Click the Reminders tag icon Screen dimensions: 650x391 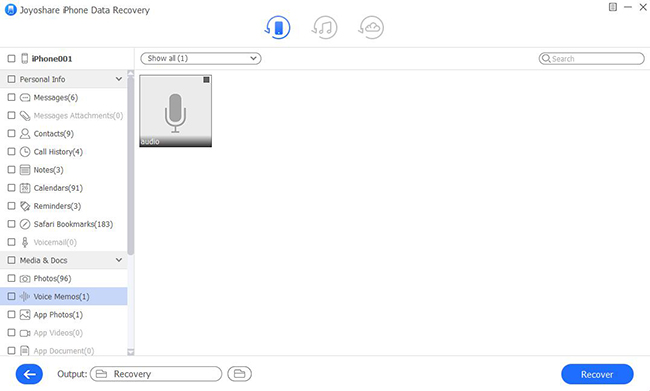pos(25,206)
